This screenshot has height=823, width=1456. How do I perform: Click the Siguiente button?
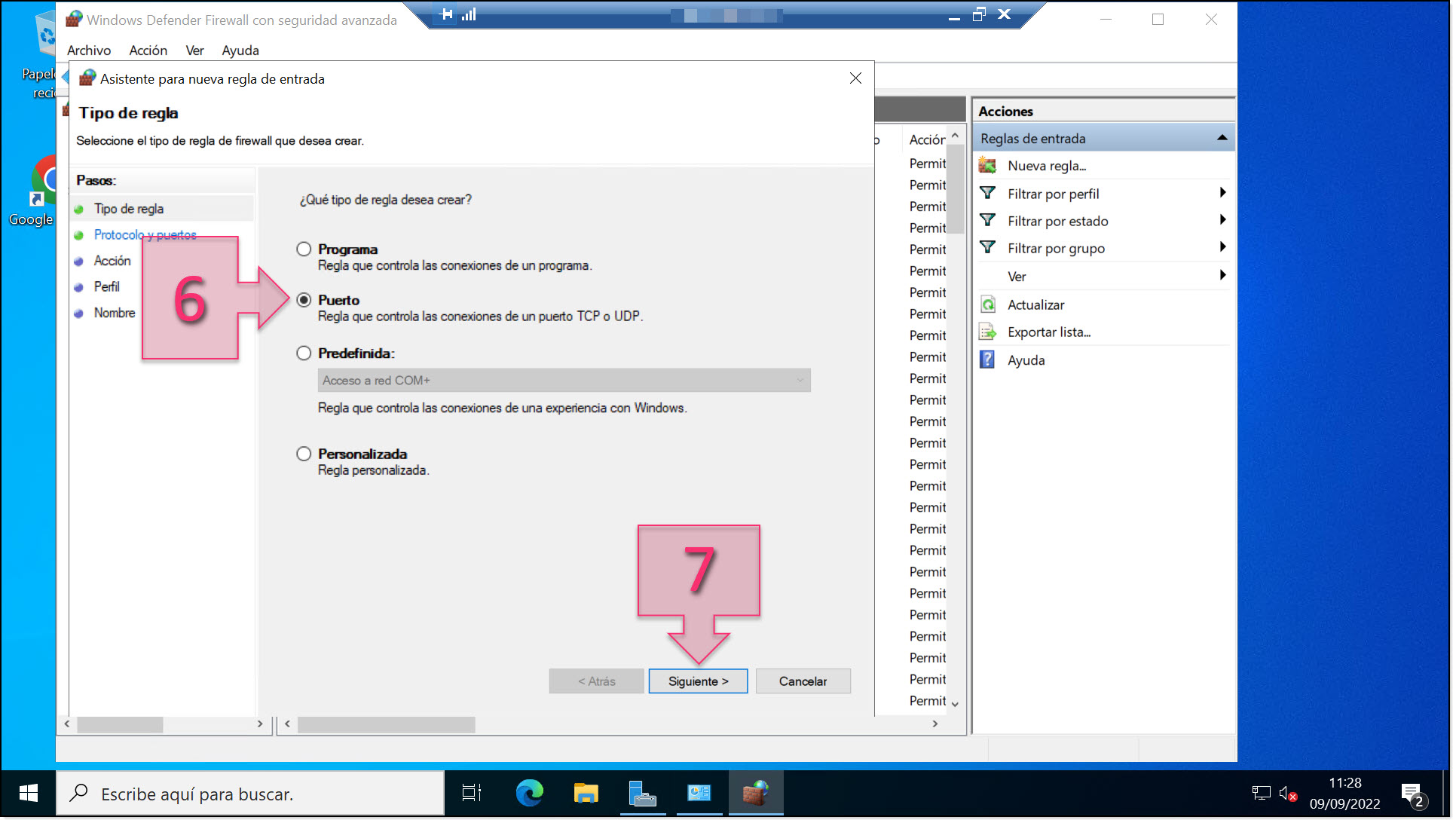698,681
